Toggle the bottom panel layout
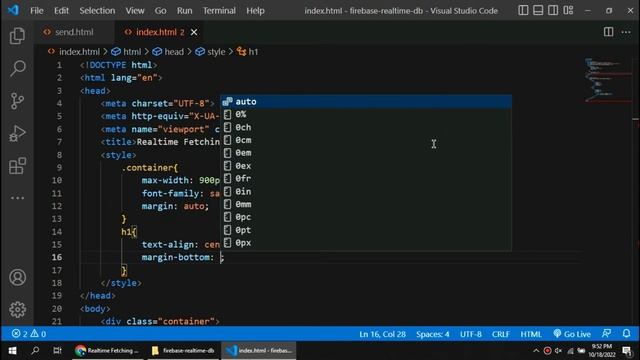 click(538, 10)
